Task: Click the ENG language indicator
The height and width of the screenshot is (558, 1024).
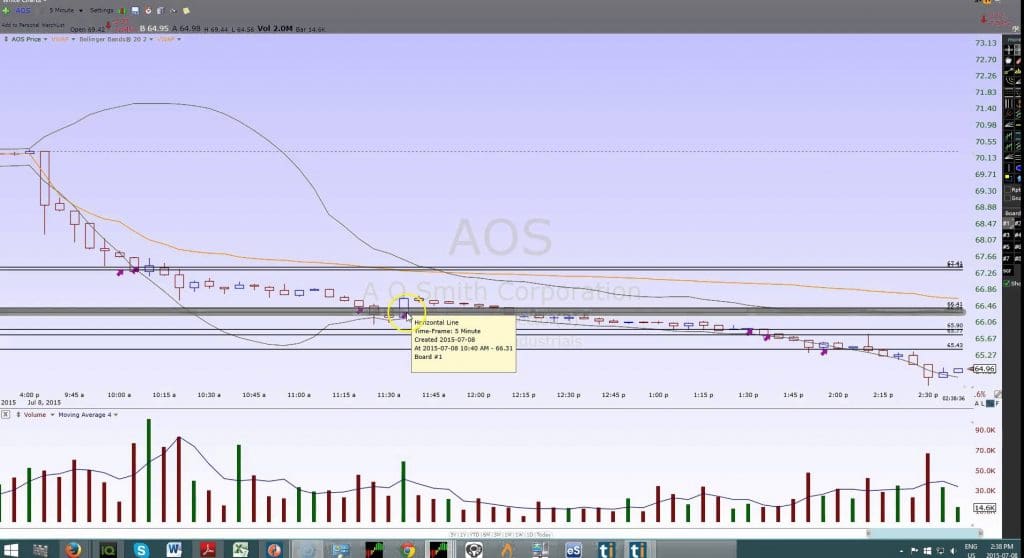Action: [971, 547]
